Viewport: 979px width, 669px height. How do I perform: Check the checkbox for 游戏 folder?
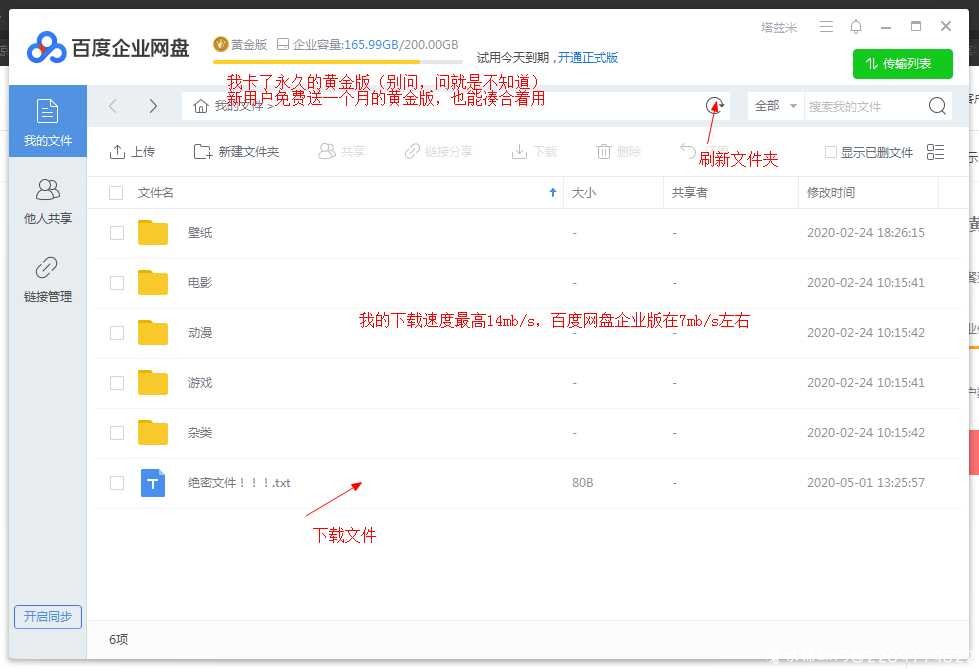click(117, 383)
